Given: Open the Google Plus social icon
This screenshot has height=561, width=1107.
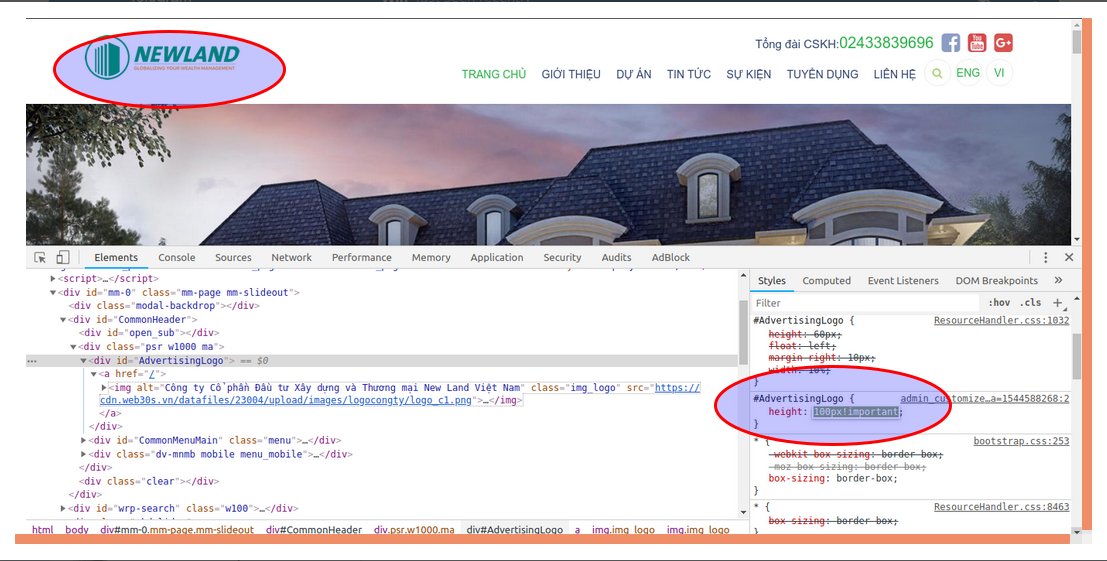Looking at the screenshot, I should [x=1003, y=43].
